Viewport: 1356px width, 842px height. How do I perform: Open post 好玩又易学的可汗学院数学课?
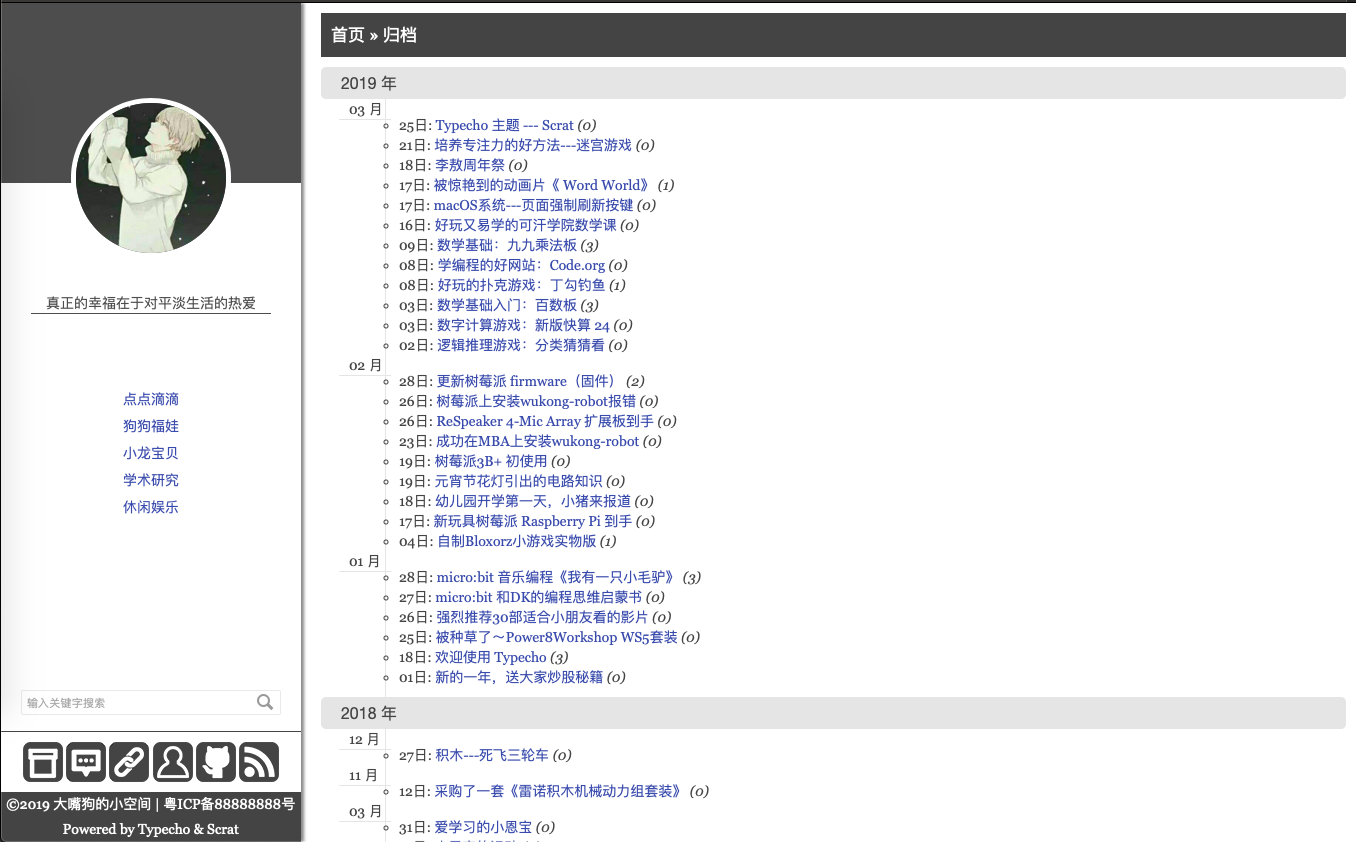524,225
